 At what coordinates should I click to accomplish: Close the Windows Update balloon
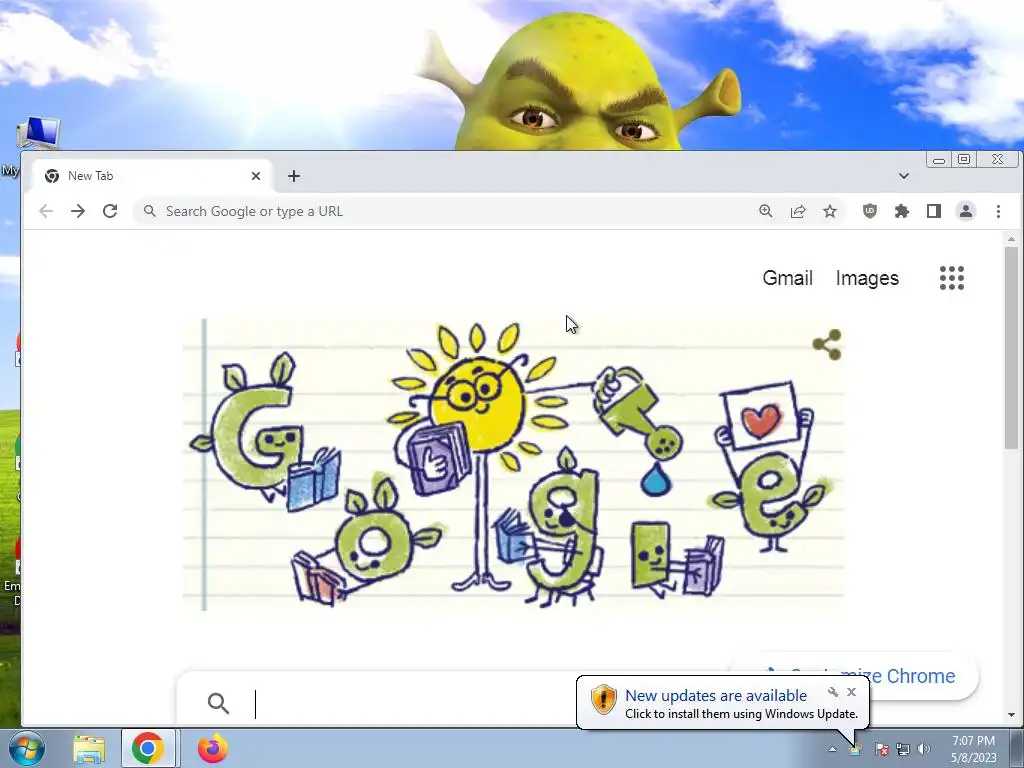pyautogui.click(x=851, y=692)
